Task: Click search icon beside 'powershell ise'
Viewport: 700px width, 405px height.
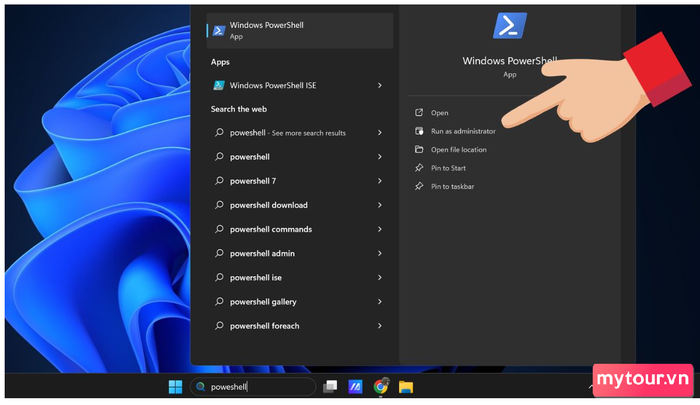Action: (219, 277)
